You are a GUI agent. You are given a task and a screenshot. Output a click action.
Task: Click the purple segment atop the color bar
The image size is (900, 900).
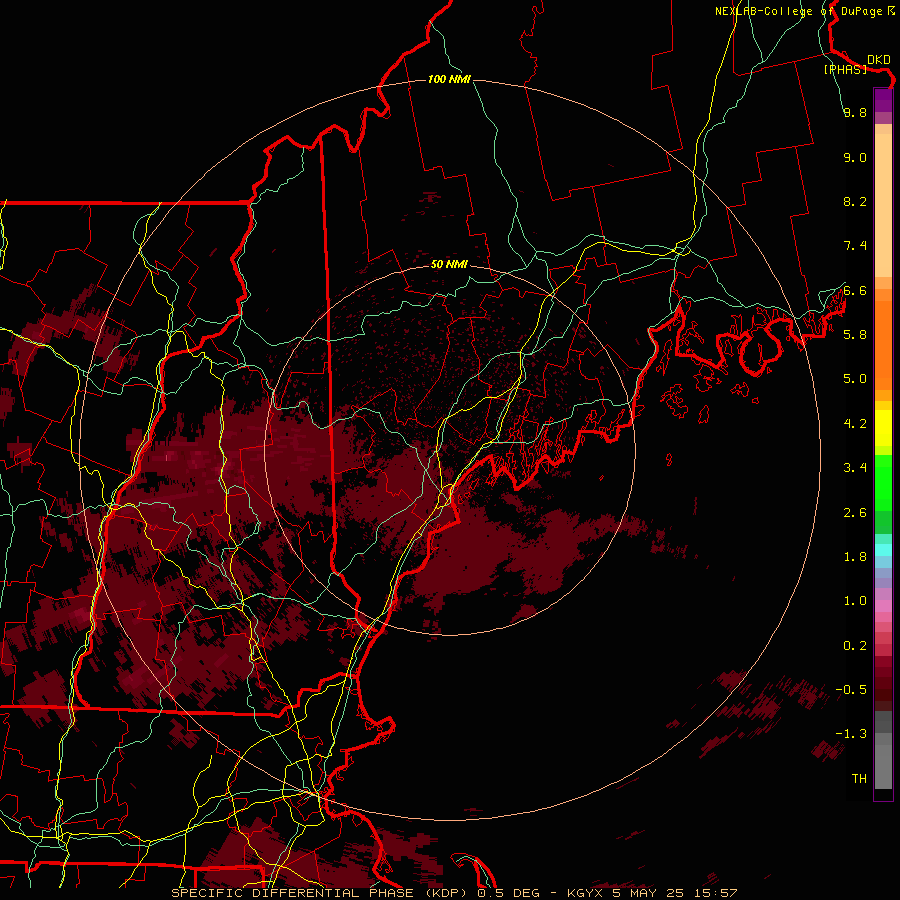point(883,100)
